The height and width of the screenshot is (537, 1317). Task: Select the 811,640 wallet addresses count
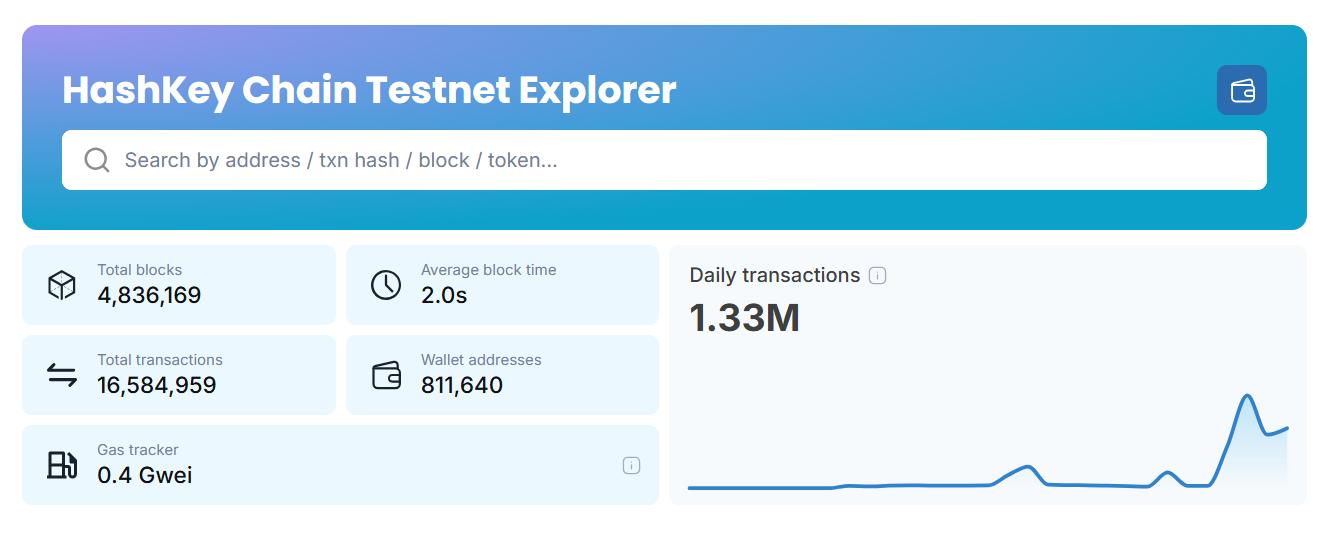[x=462, y=386]
